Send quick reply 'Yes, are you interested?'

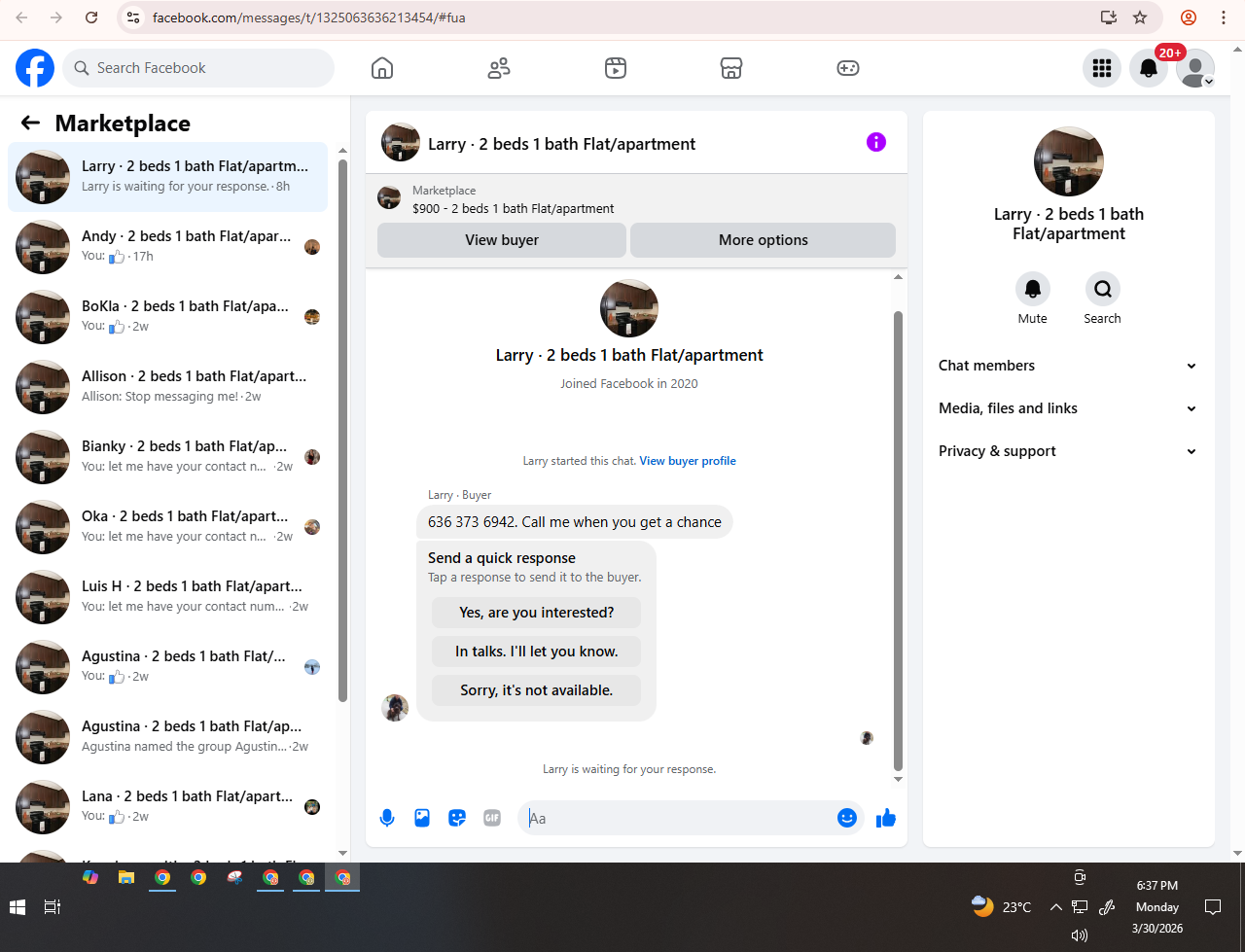coord(537,613)
